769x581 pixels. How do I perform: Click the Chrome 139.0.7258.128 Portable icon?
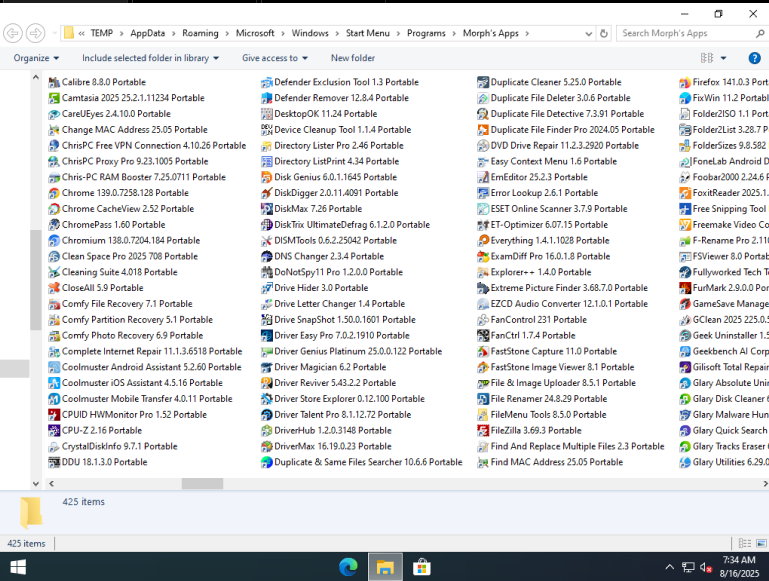pyautogui.click(x=54, y=193)
